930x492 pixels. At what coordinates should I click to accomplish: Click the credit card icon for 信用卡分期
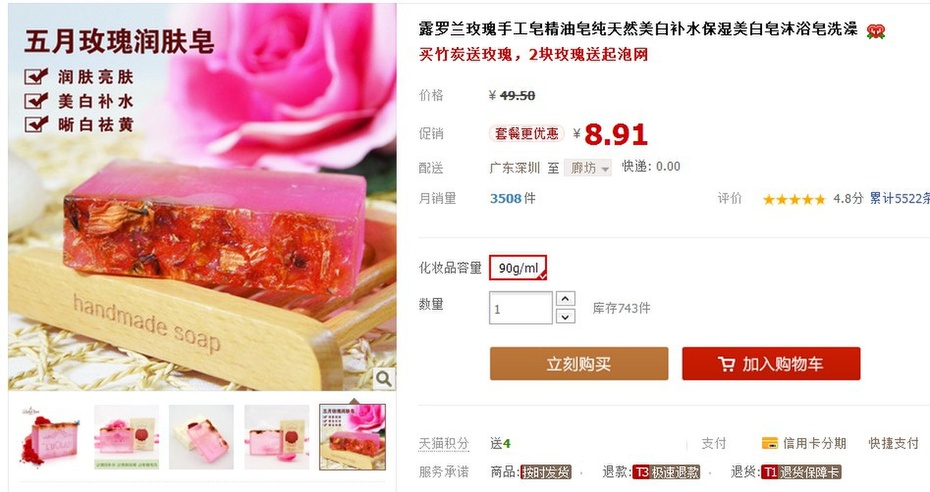[769, 443]
